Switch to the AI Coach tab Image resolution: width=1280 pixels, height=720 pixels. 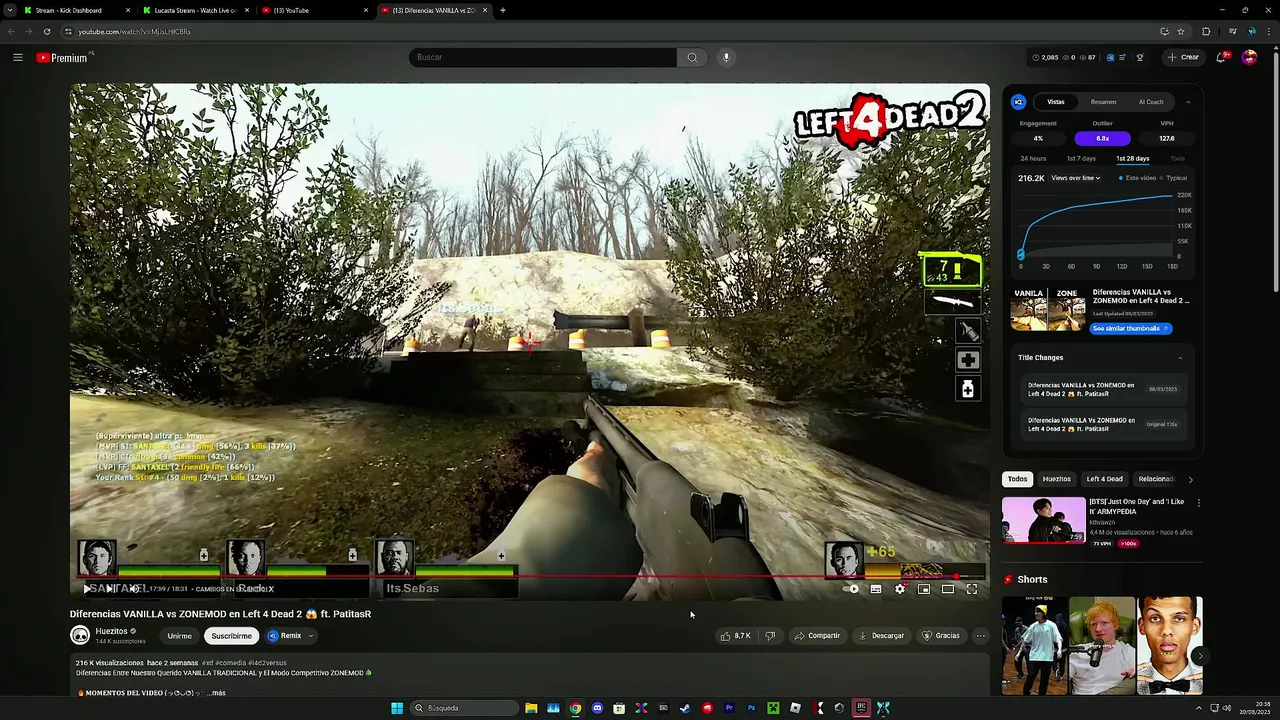[x=1151, y=102]
